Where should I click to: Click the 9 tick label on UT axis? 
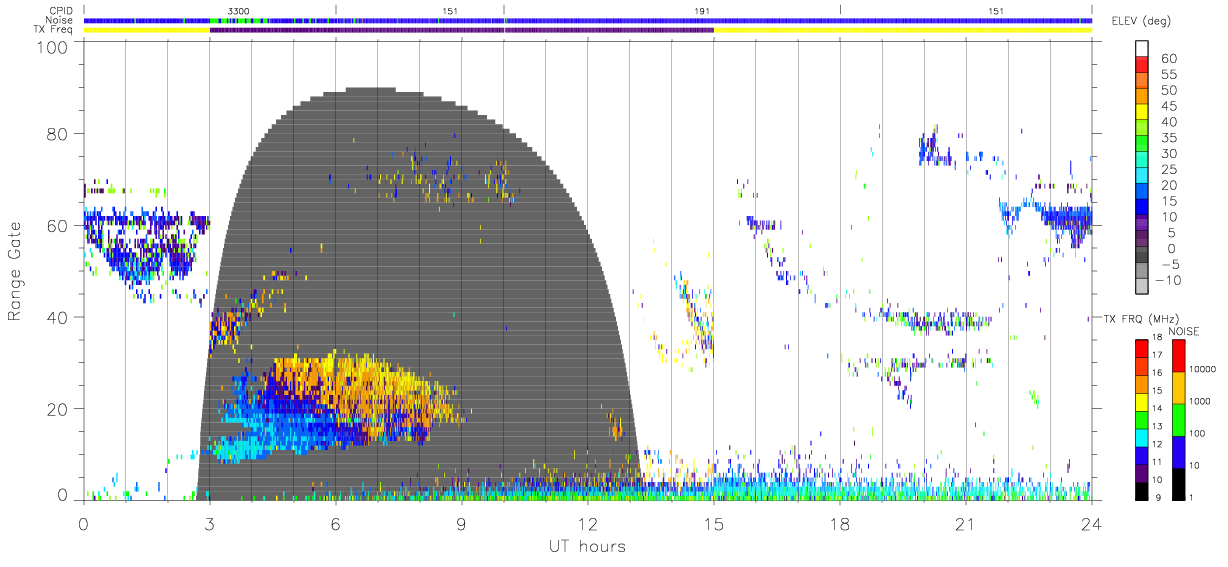pyautogui.click(x=461, y=523)
